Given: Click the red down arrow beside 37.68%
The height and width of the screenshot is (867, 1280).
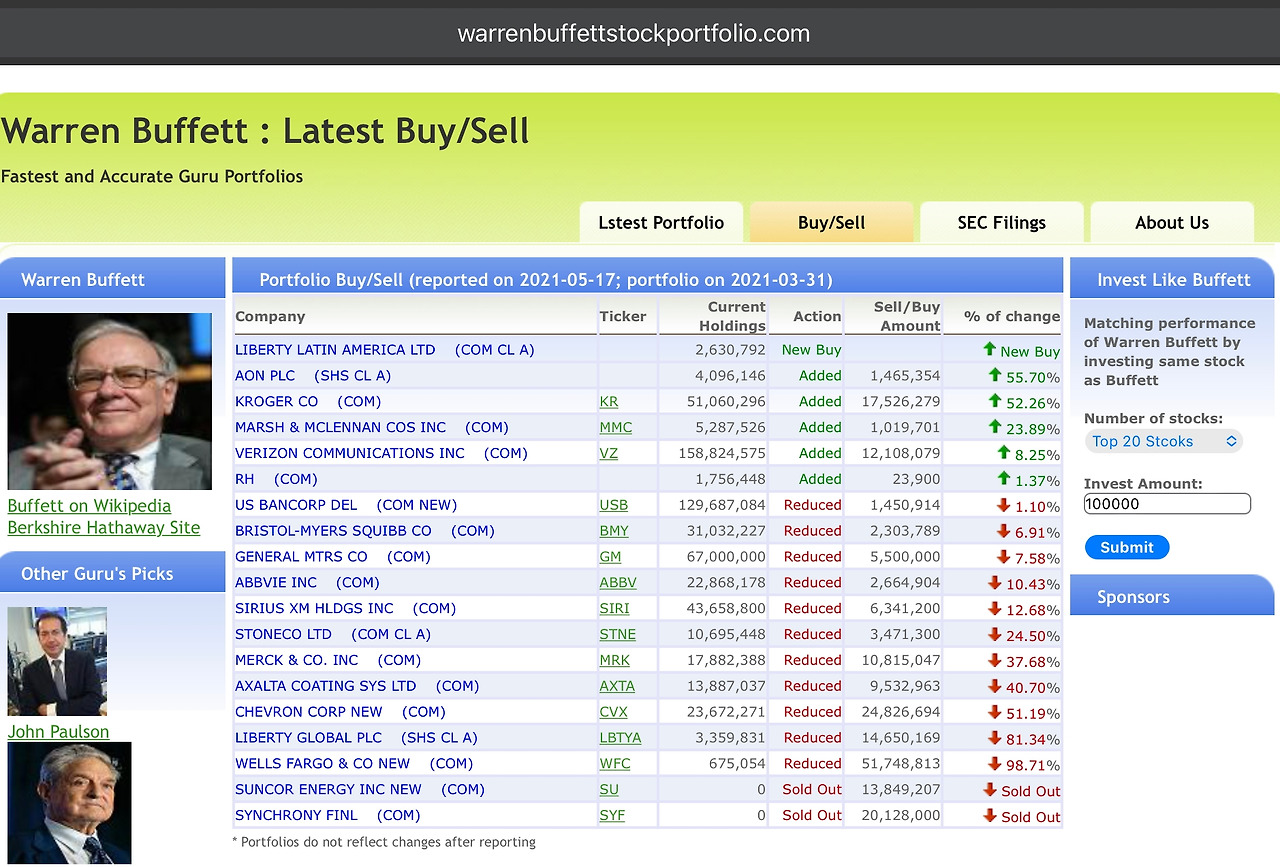Looking at the screenshot, I should pyautogui.click(x=994, y=661).
